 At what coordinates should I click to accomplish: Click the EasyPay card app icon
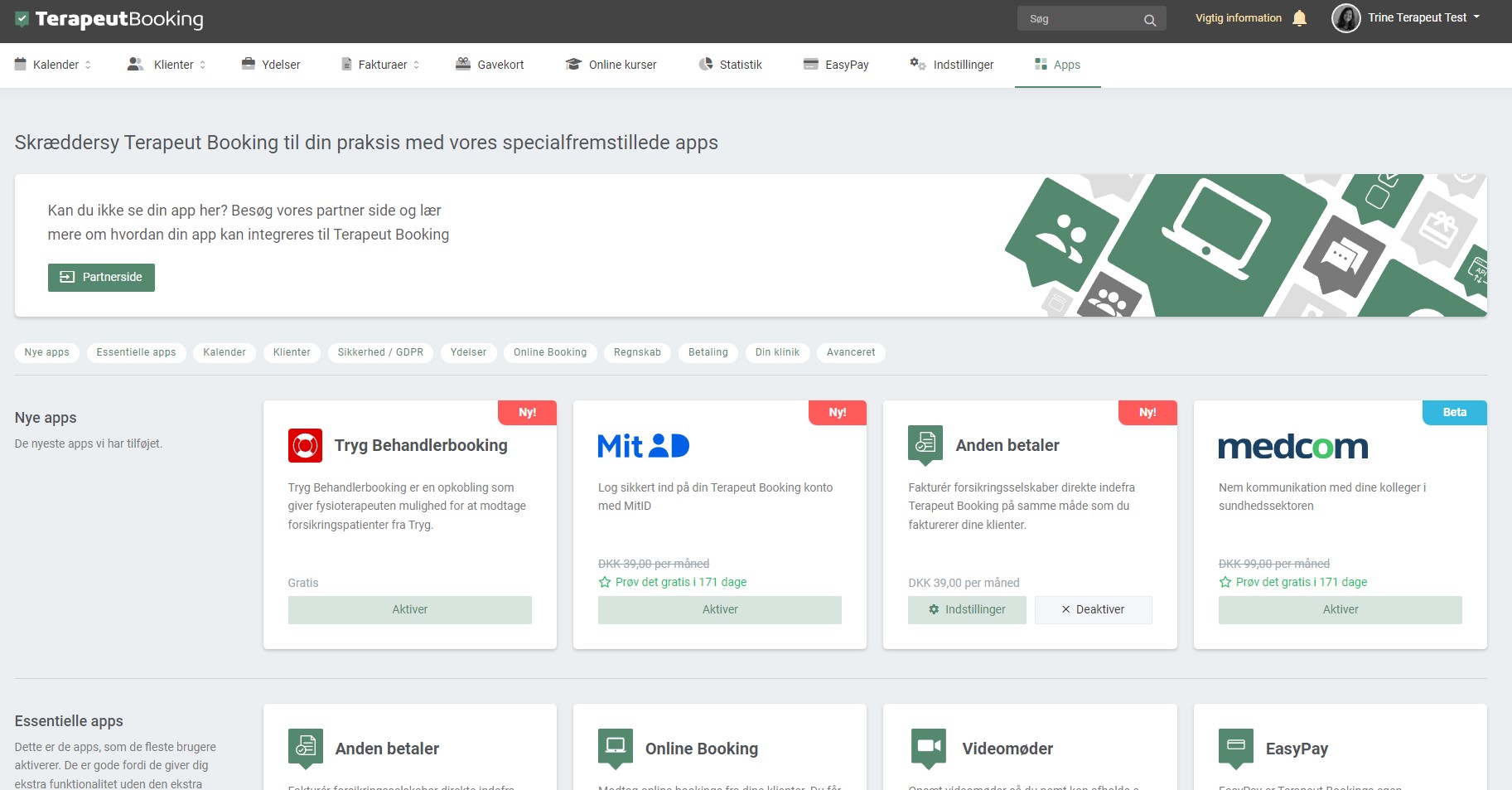(1236, 749)
